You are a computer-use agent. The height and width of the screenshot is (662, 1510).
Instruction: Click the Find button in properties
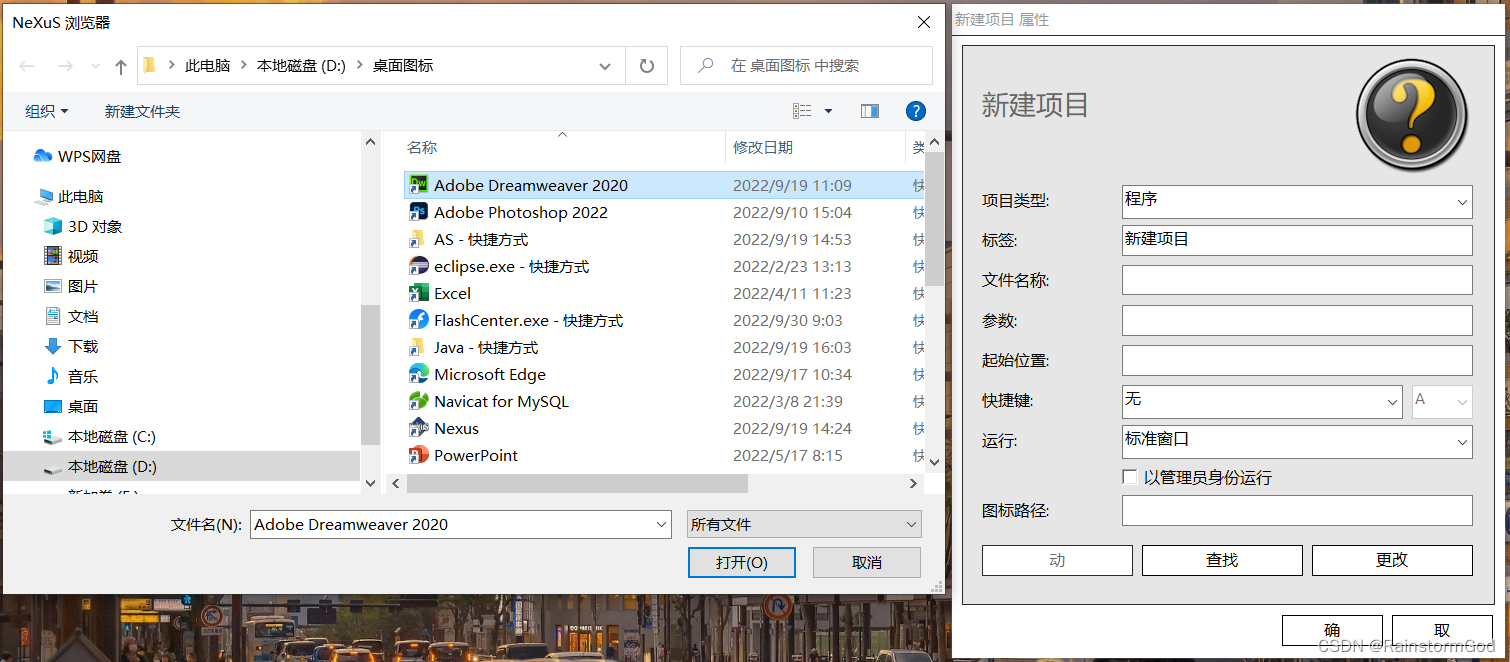tap(1222, 560)
